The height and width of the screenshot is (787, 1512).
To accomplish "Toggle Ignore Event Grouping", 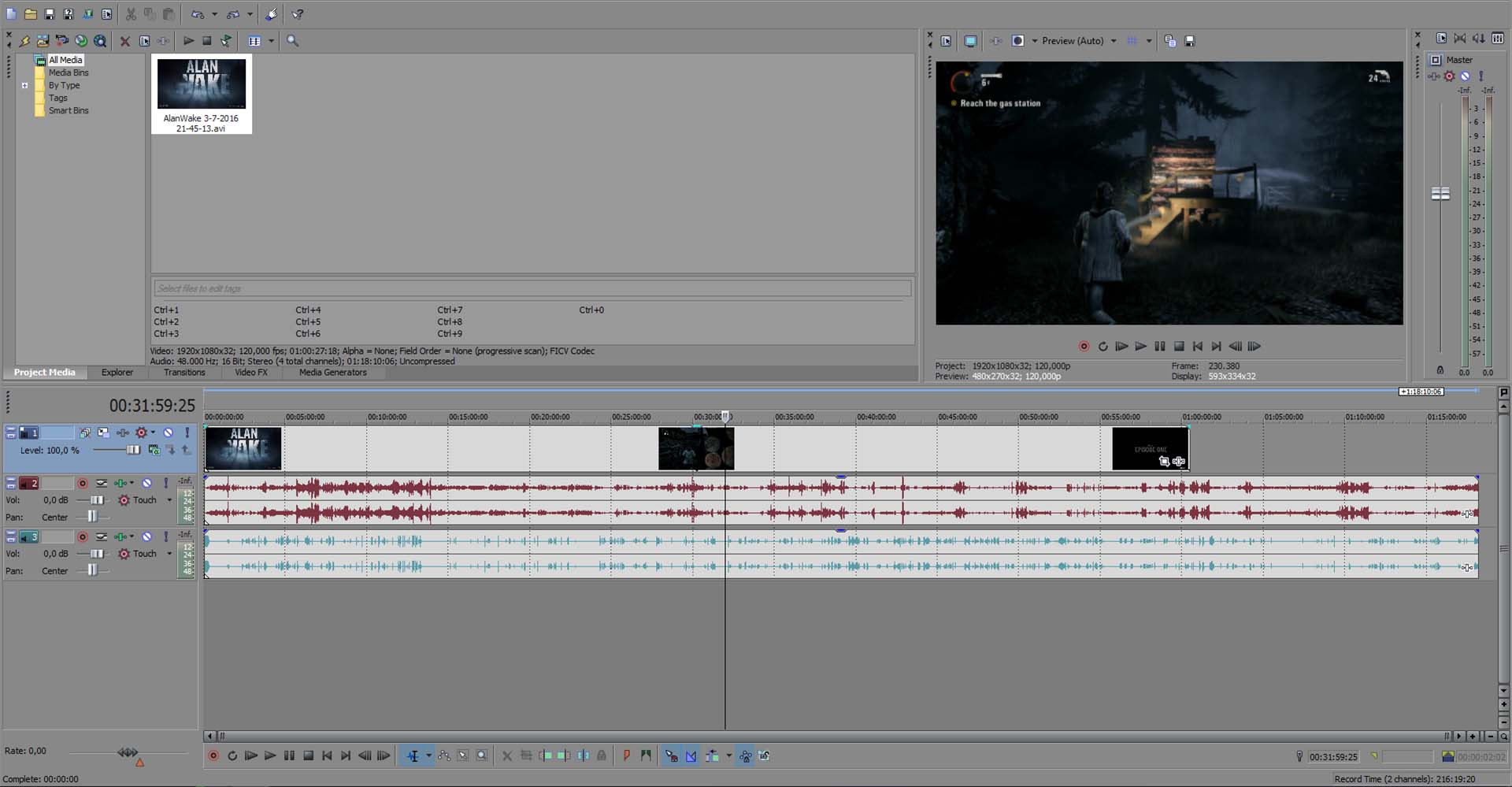I will coord(764,756).
